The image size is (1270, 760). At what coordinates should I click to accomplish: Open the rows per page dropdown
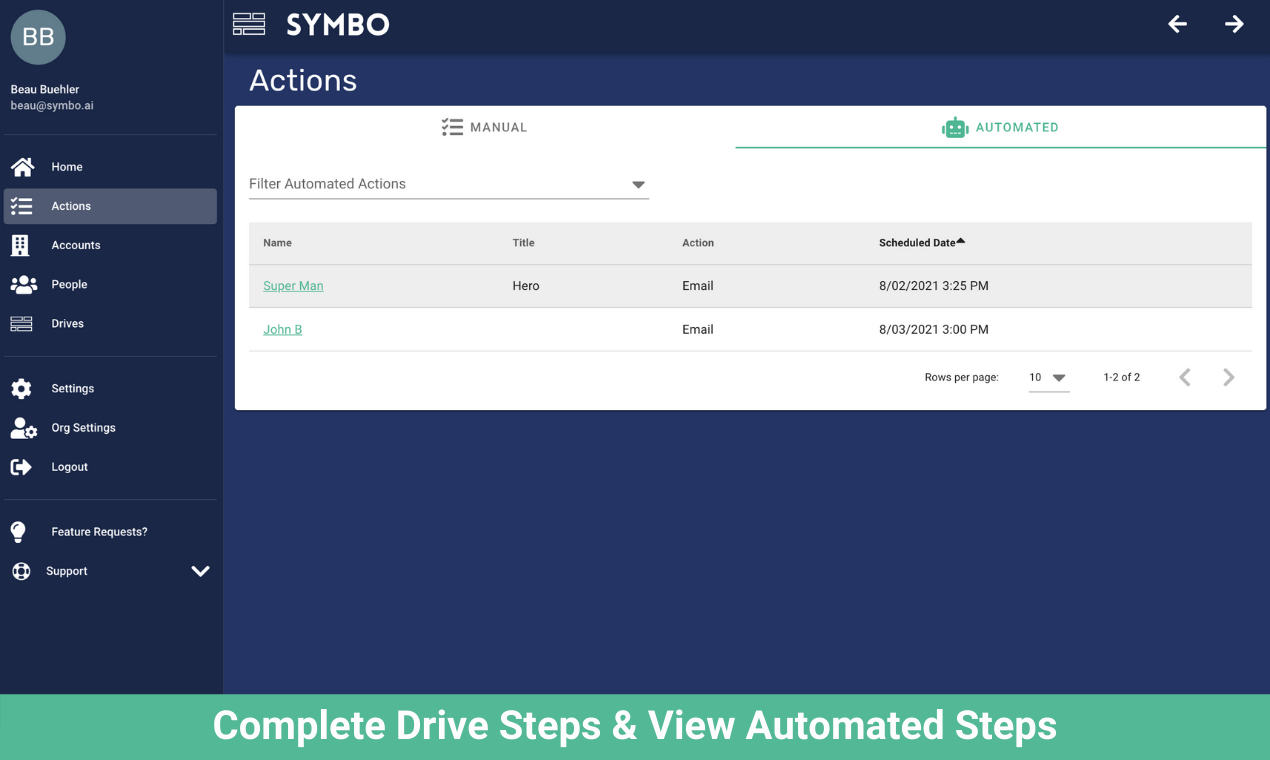click(x=1048, y=378)
